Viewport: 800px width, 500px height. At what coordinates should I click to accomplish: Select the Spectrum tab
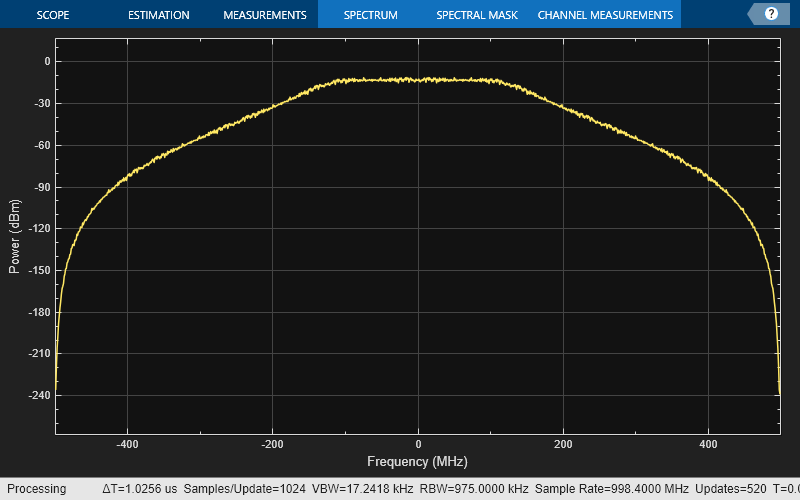pos(370,15)
